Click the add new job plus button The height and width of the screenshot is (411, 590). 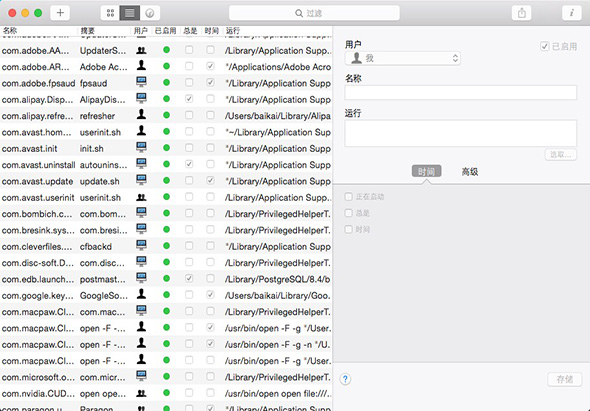click(60, 13)
